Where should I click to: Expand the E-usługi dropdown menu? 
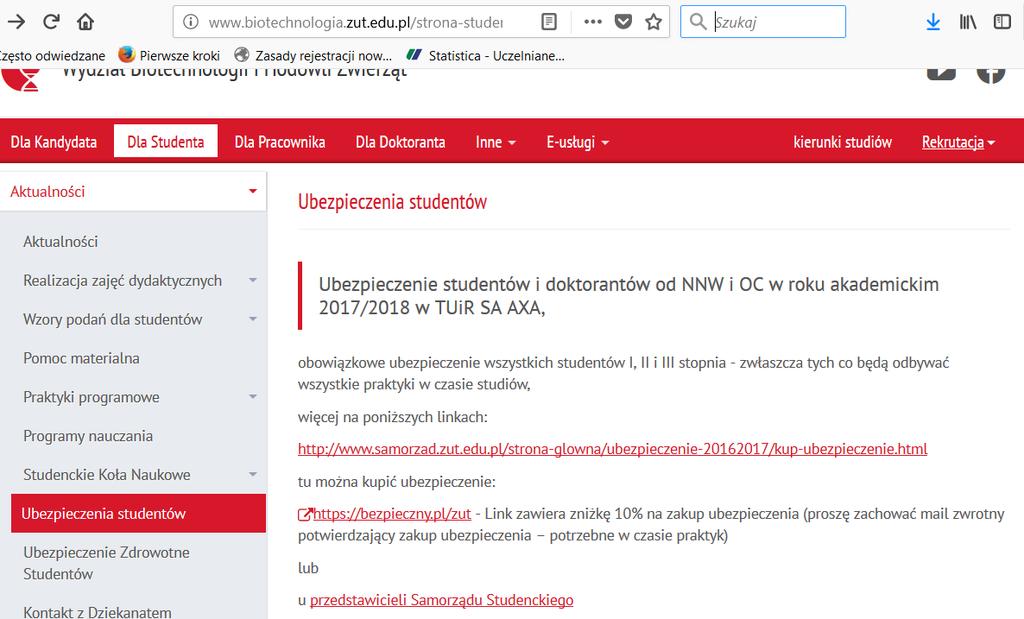577,142
